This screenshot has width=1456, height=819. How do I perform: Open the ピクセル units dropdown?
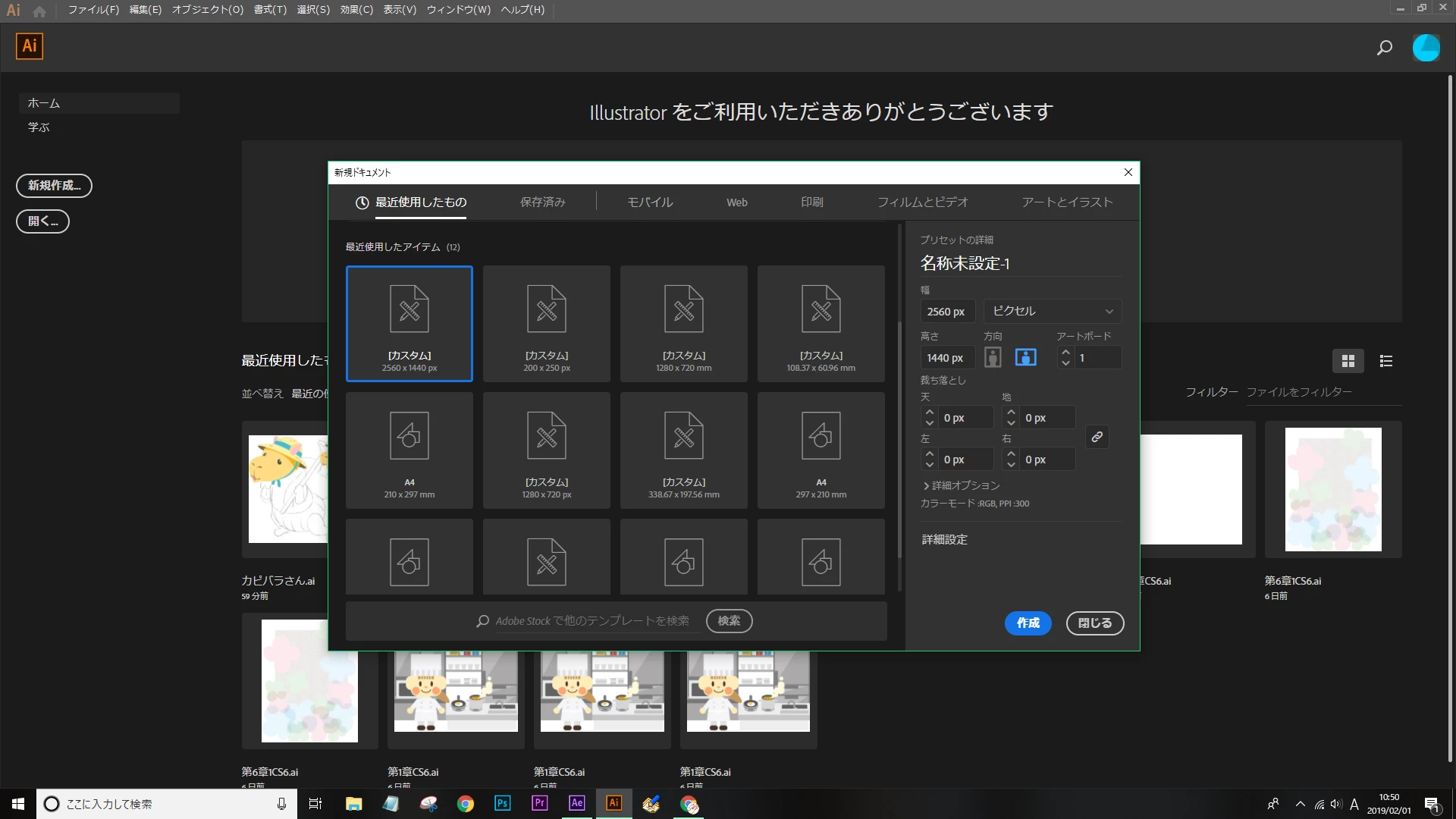1052,311
